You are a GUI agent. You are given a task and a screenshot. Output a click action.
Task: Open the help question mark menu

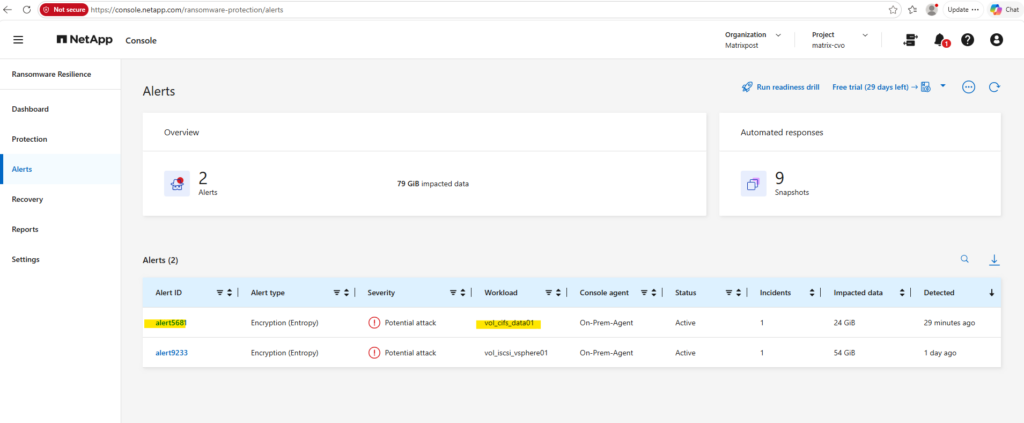point(968,40)
